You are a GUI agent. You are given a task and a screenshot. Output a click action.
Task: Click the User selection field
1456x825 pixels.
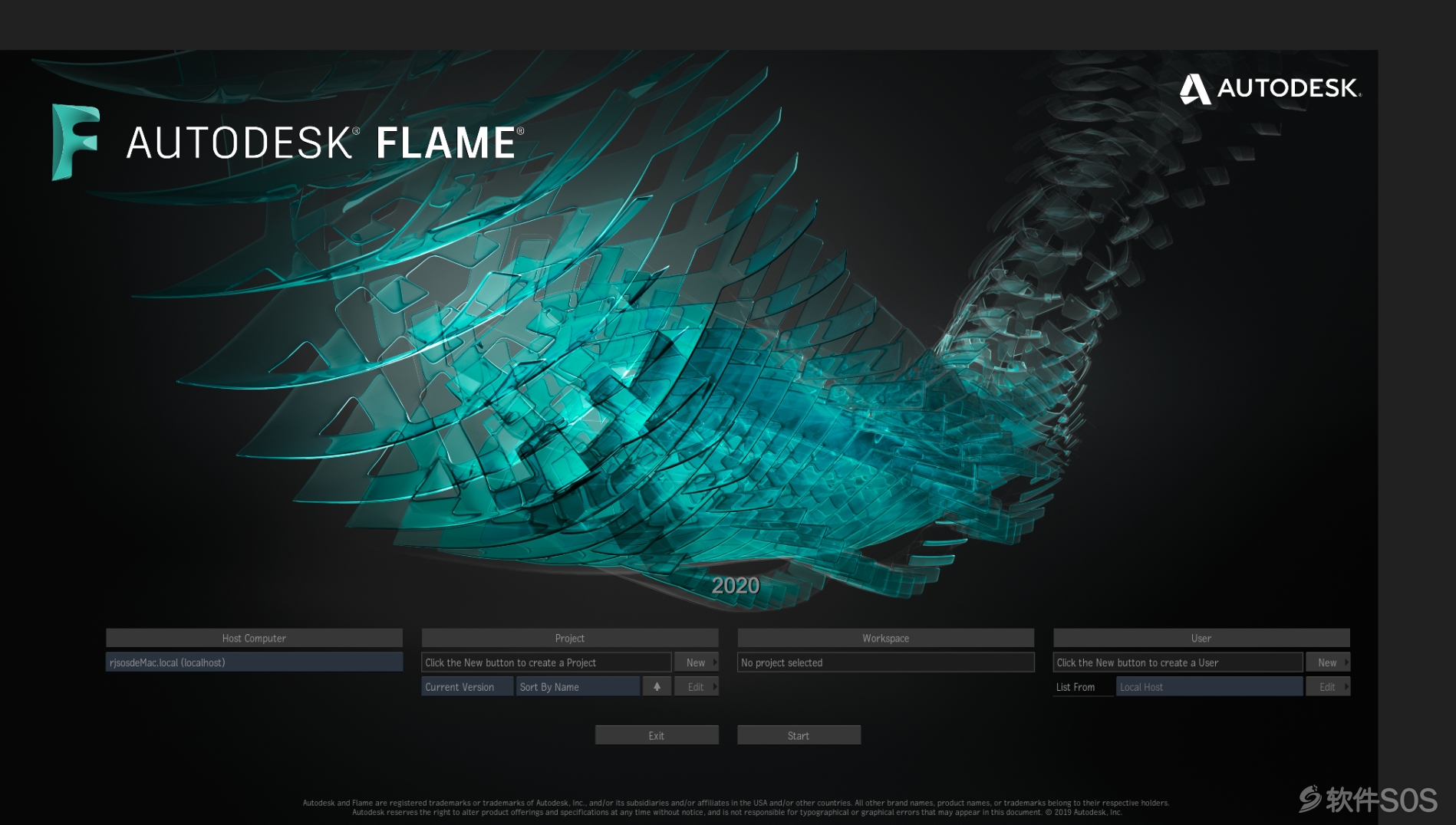(x=1178, y=662)
